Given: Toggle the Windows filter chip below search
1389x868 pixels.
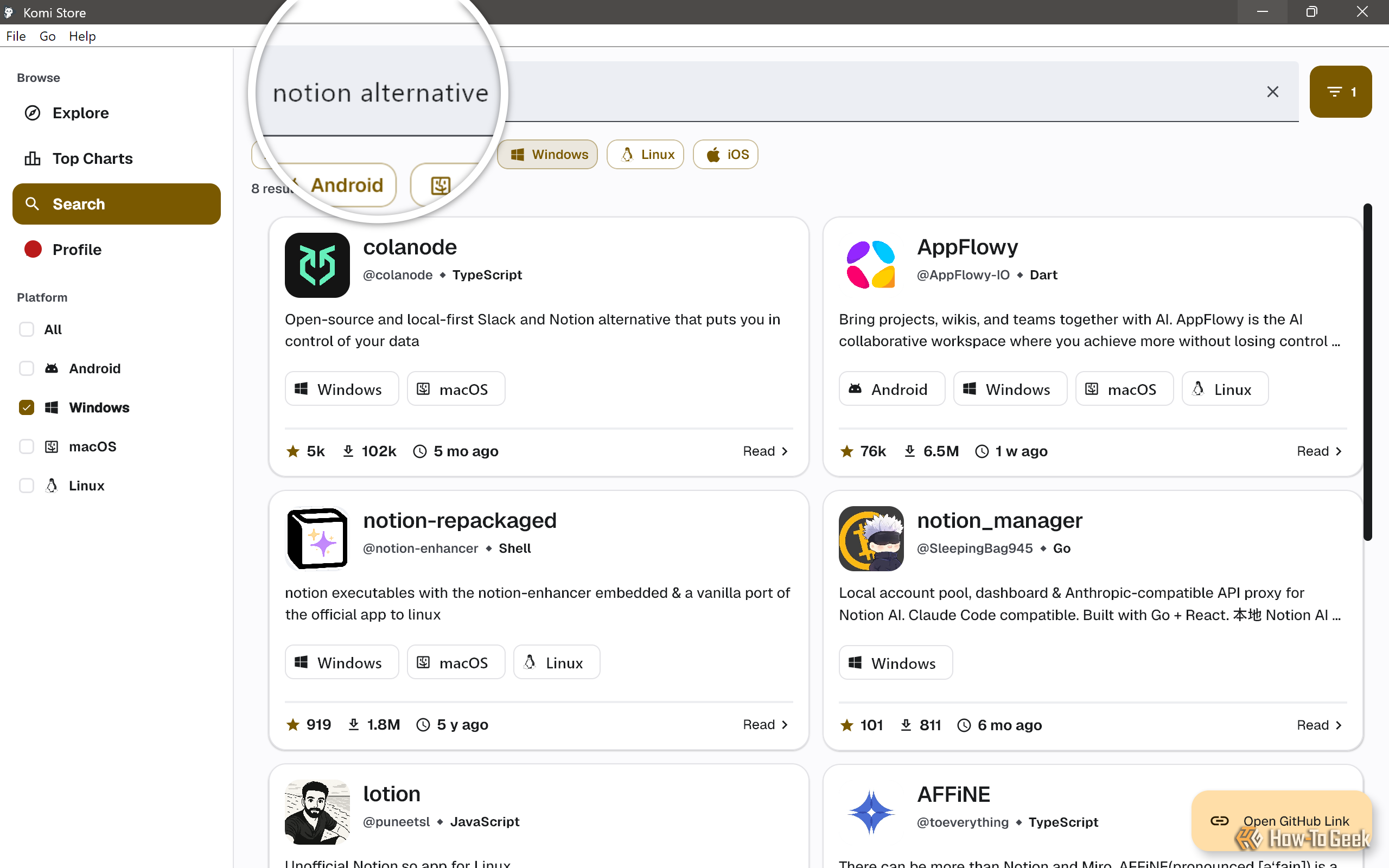Looking at the screenshot, I should [x=547, y=155].
